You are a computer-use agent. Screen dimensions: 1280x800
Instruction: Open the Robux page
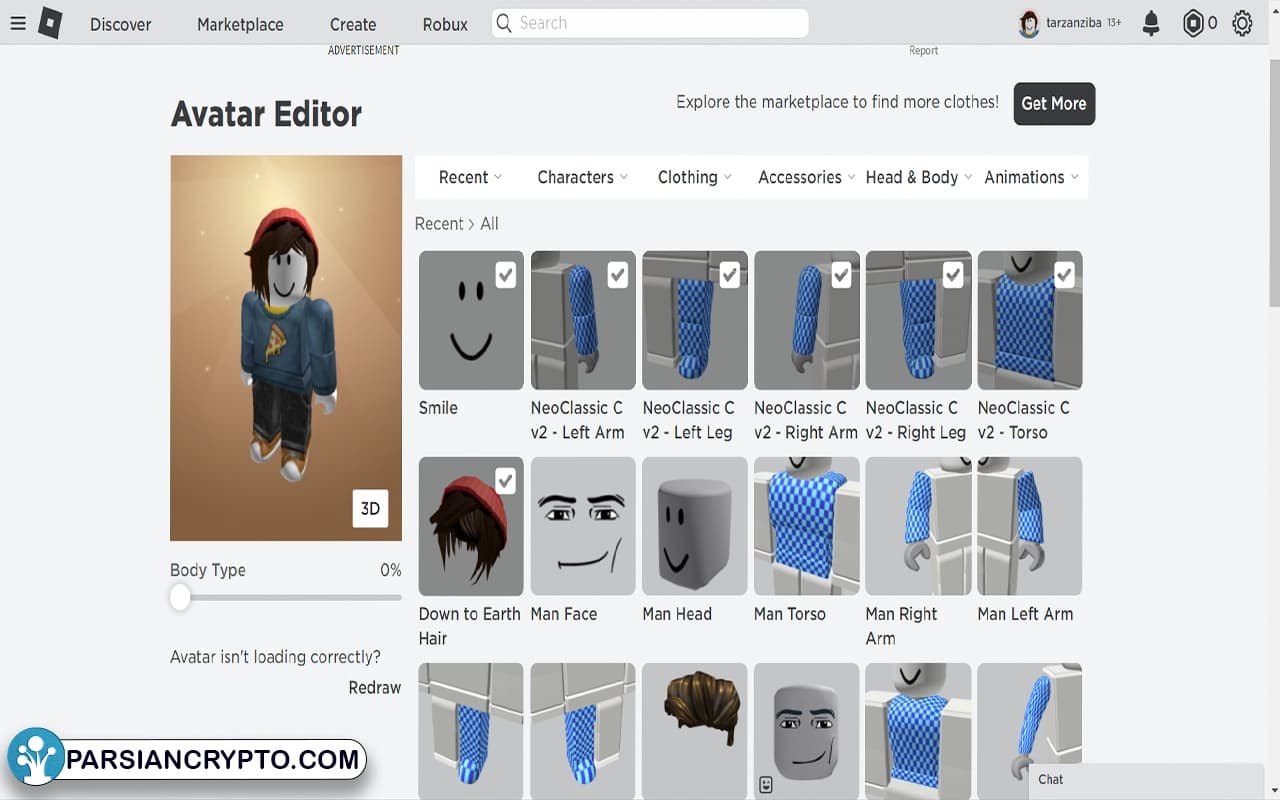click(x=445, y=24)
